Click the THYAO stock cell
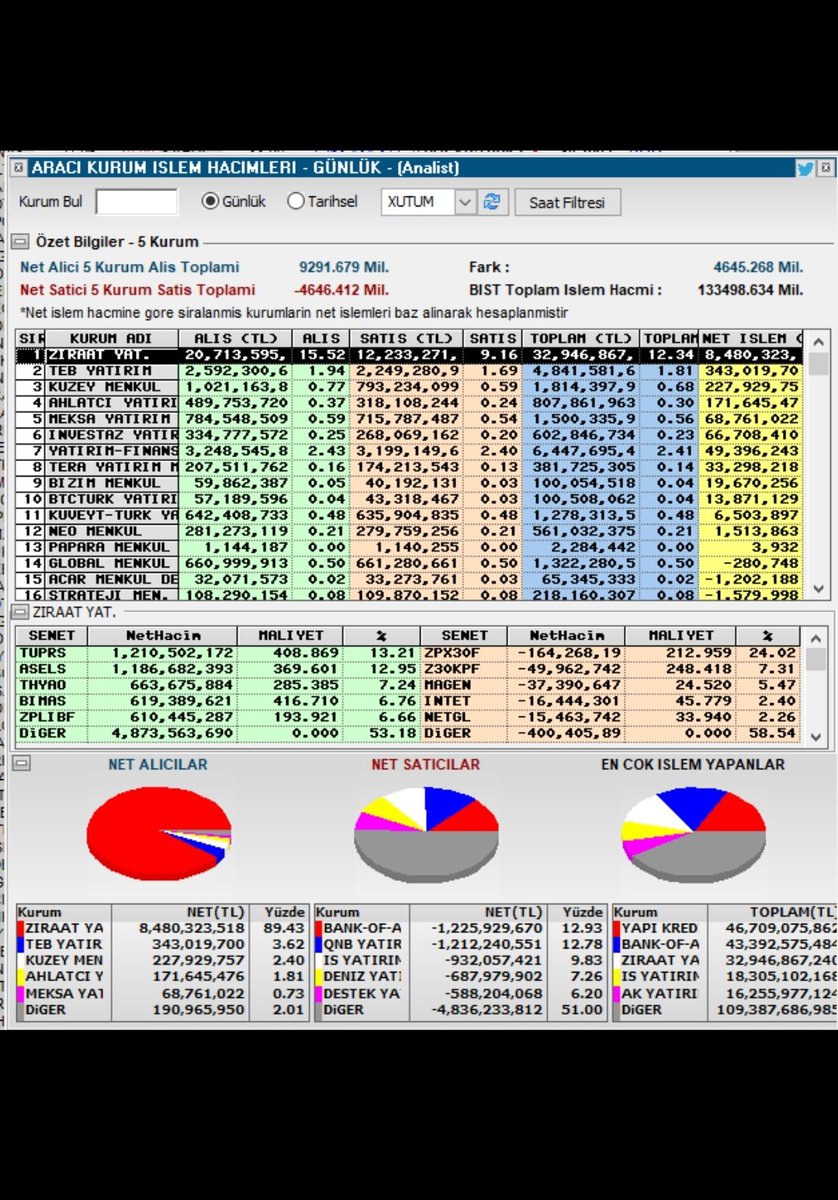 click(52, 685)
